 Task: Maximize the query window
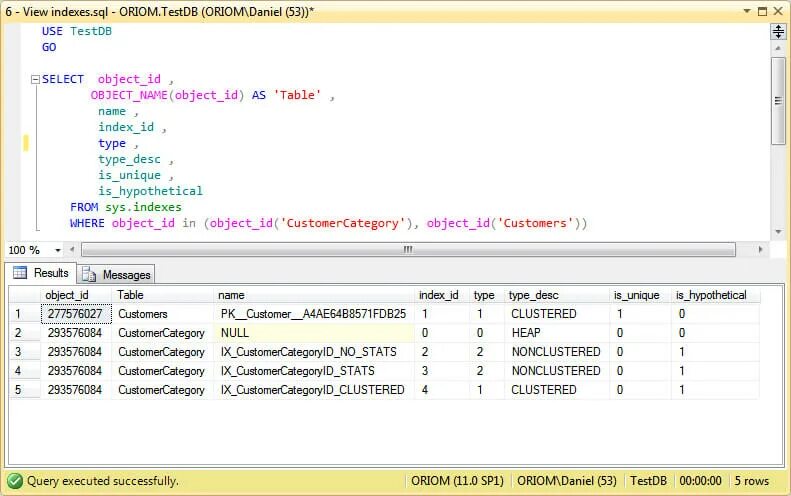pos(762,11)
